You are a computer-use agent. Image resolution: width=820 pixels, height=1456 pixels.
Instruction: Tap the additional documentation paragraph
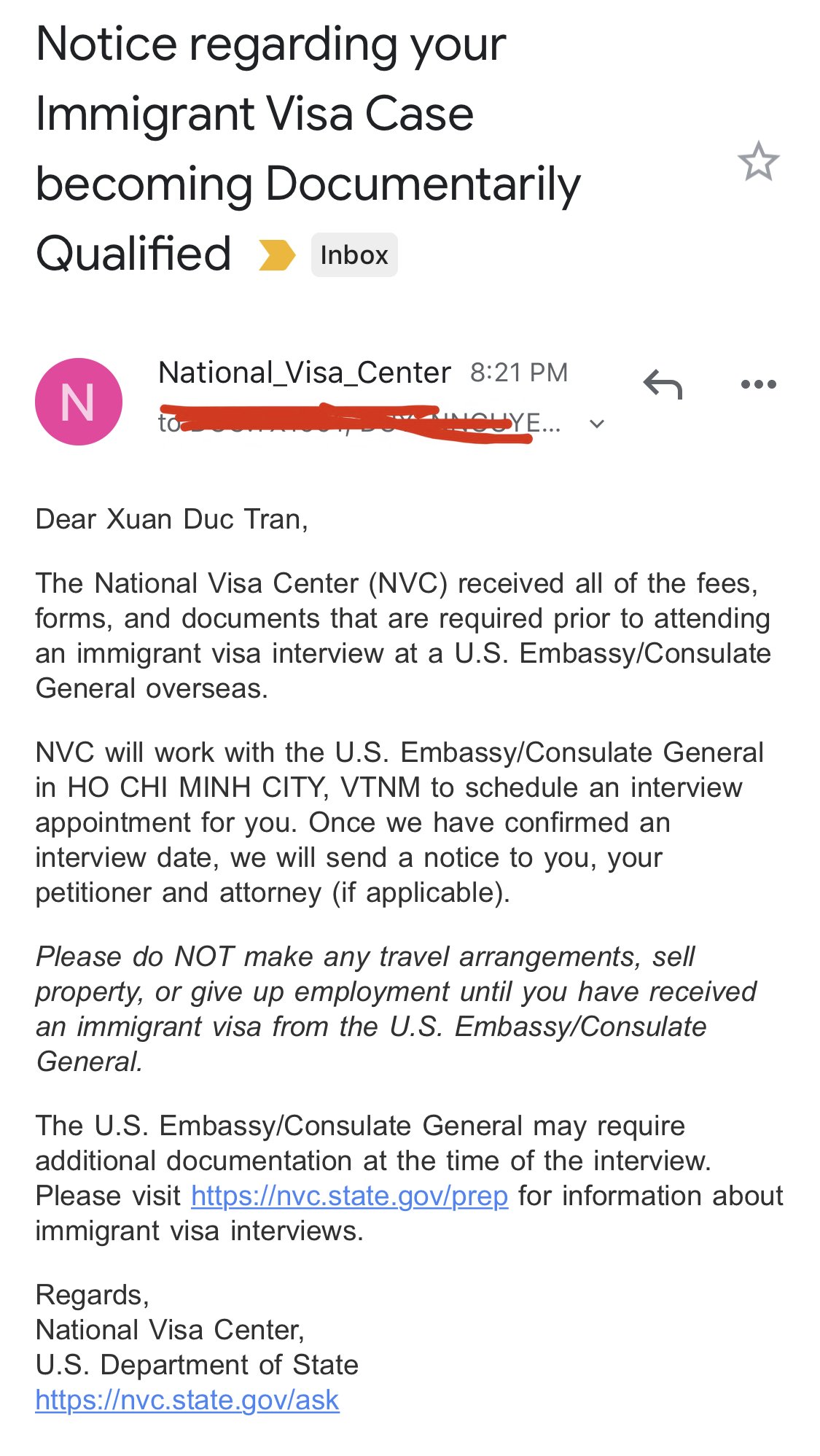pos(409,1178)
